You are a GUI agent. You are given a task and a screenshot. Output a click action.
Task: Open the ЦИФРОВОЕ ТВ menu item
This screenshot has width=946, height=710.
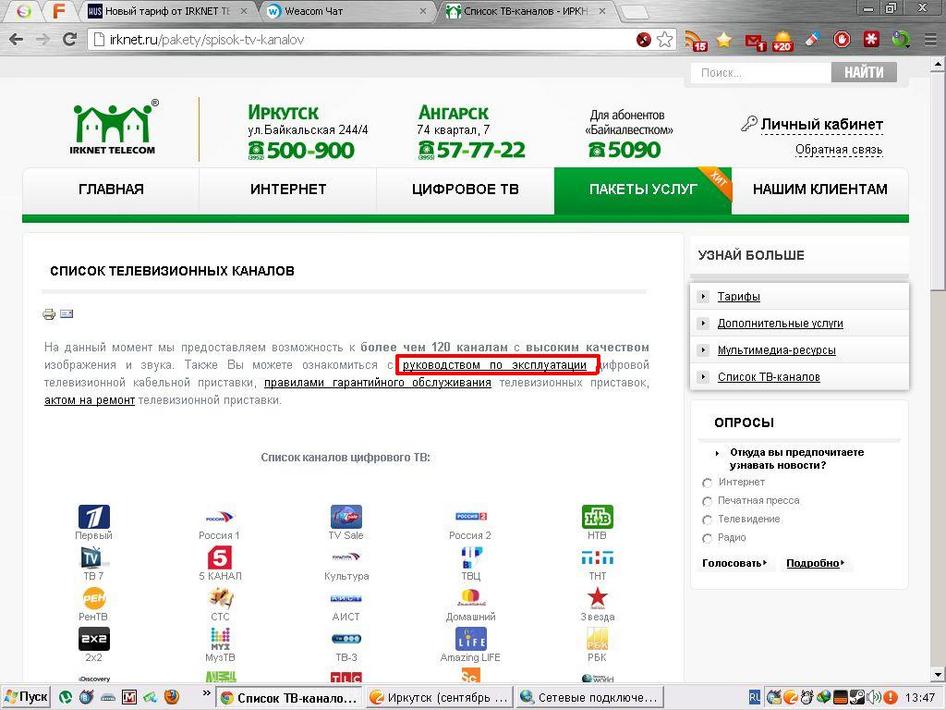click(x=465, y=189)
